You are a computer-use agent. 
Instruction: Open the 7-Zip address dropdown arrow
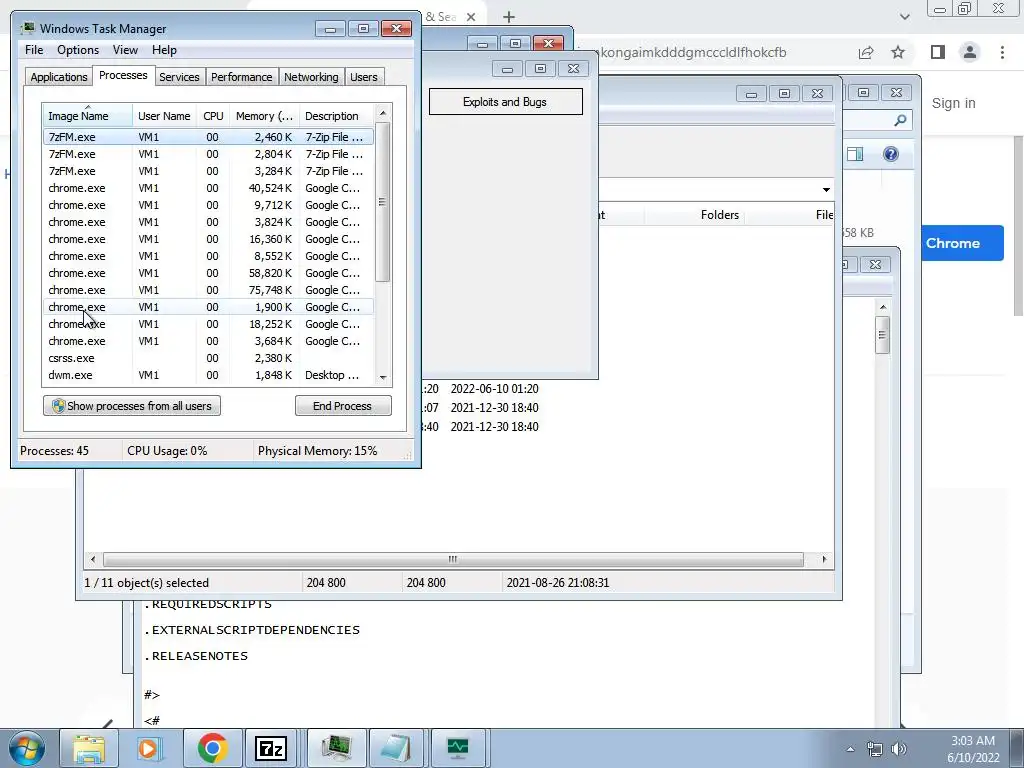click(825, 189)
